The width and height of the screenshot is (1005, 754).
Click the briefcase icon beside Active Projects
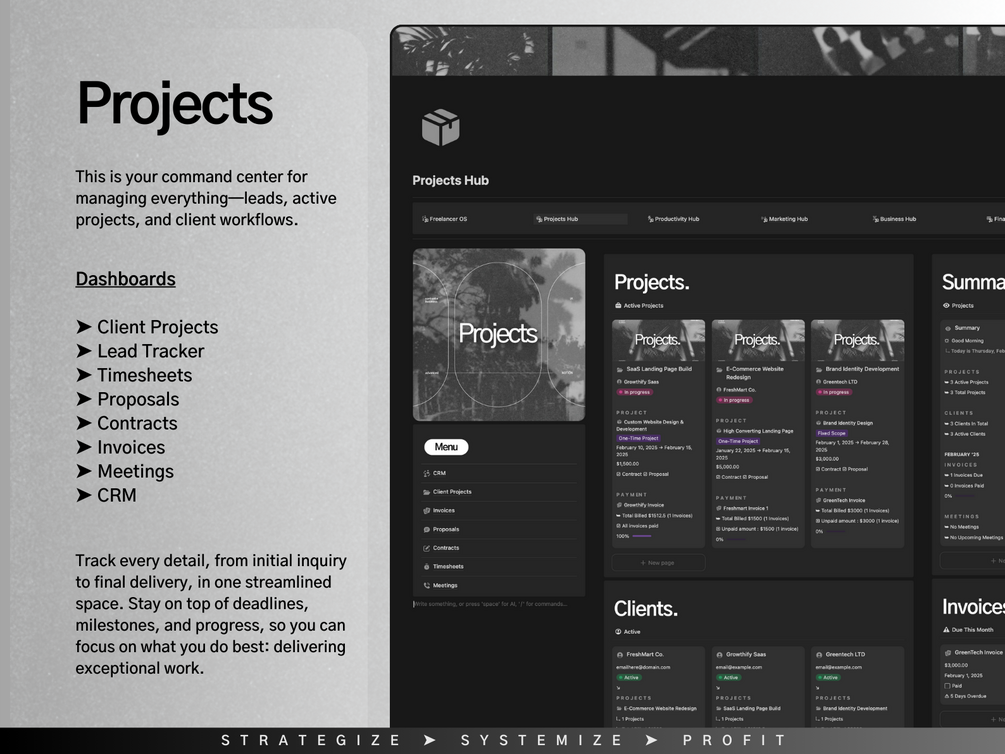click(x=618, y=306)
